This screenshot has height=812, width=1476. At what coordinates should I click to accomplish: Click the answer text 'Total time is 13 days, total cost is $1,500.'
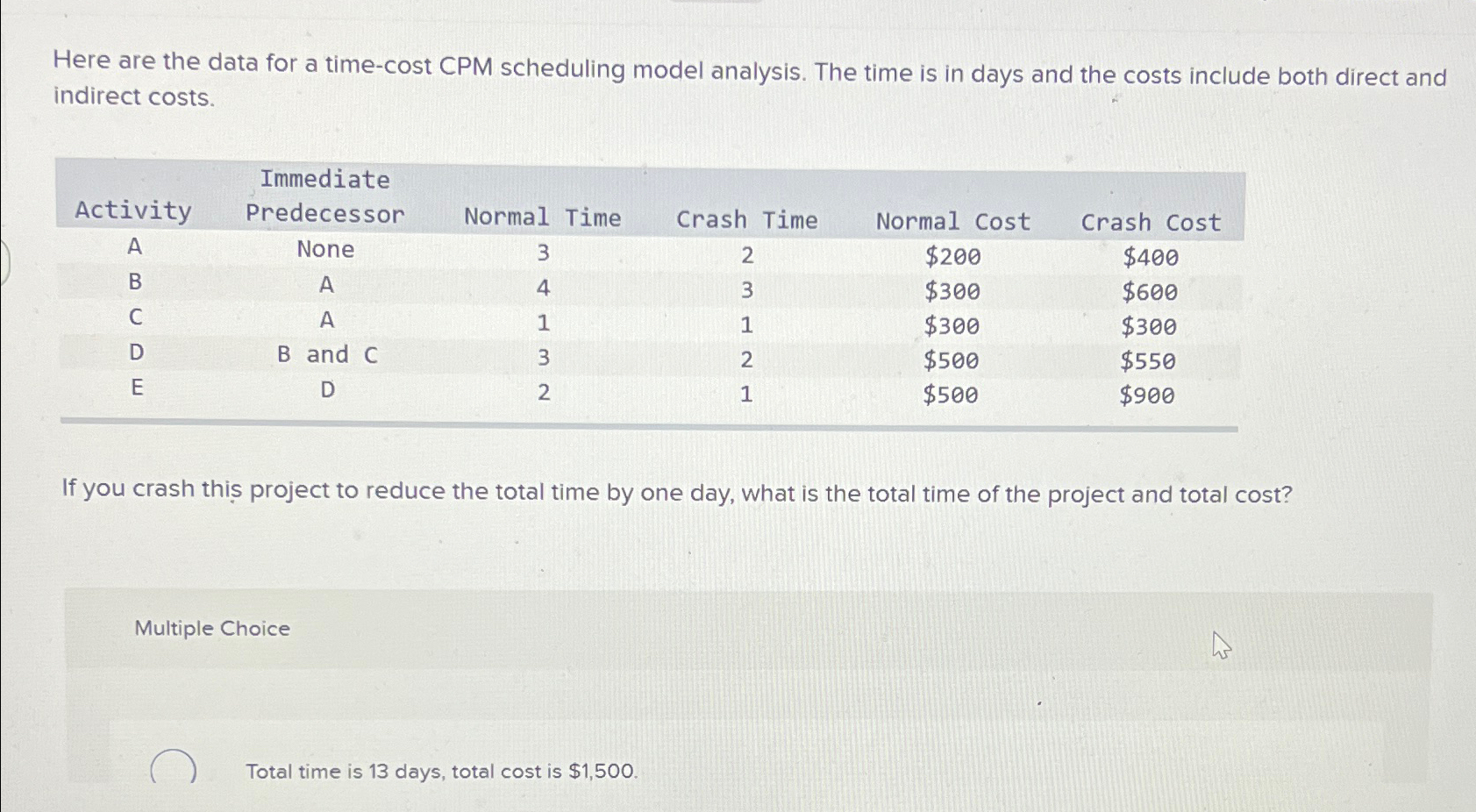(x=439, y=772)
